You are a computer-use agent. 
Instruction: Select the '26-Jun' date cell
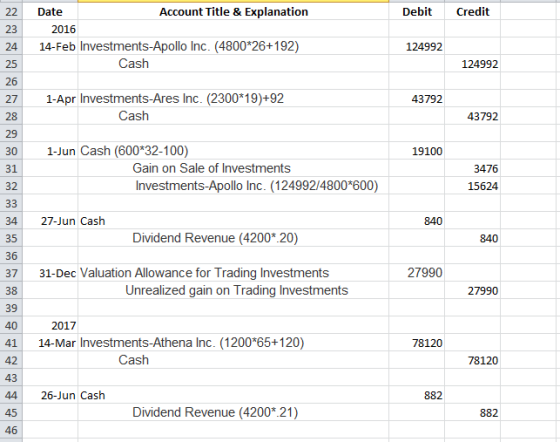(50, 395)
